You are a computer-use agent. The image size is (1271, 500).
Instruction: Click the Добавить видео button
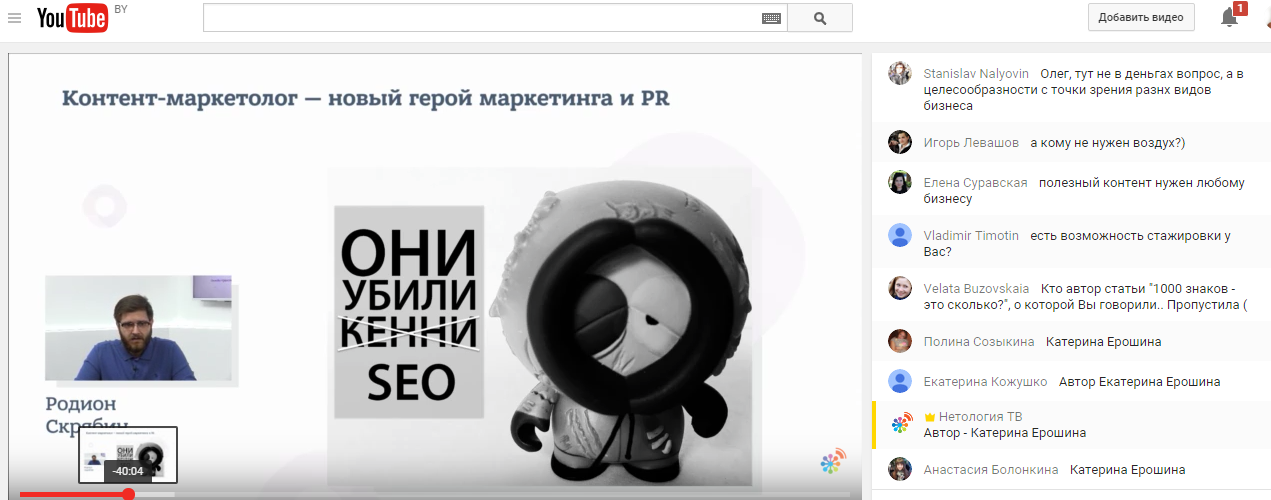[1141, 17]
